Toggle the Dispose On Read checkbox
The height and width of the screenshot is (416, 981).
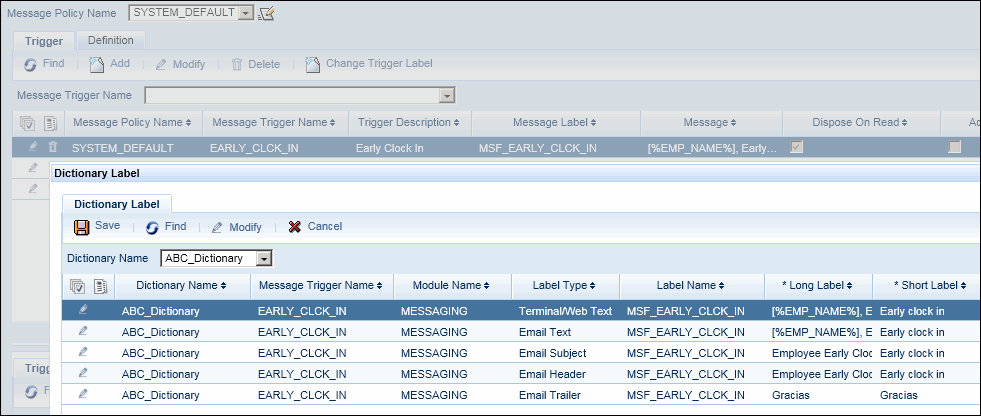796,147
